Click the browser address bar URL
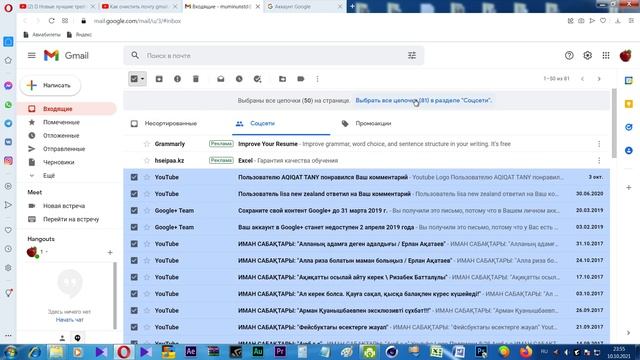Image resolution: width=640 pixels, height=360 pixels. [x=137, y=21]
